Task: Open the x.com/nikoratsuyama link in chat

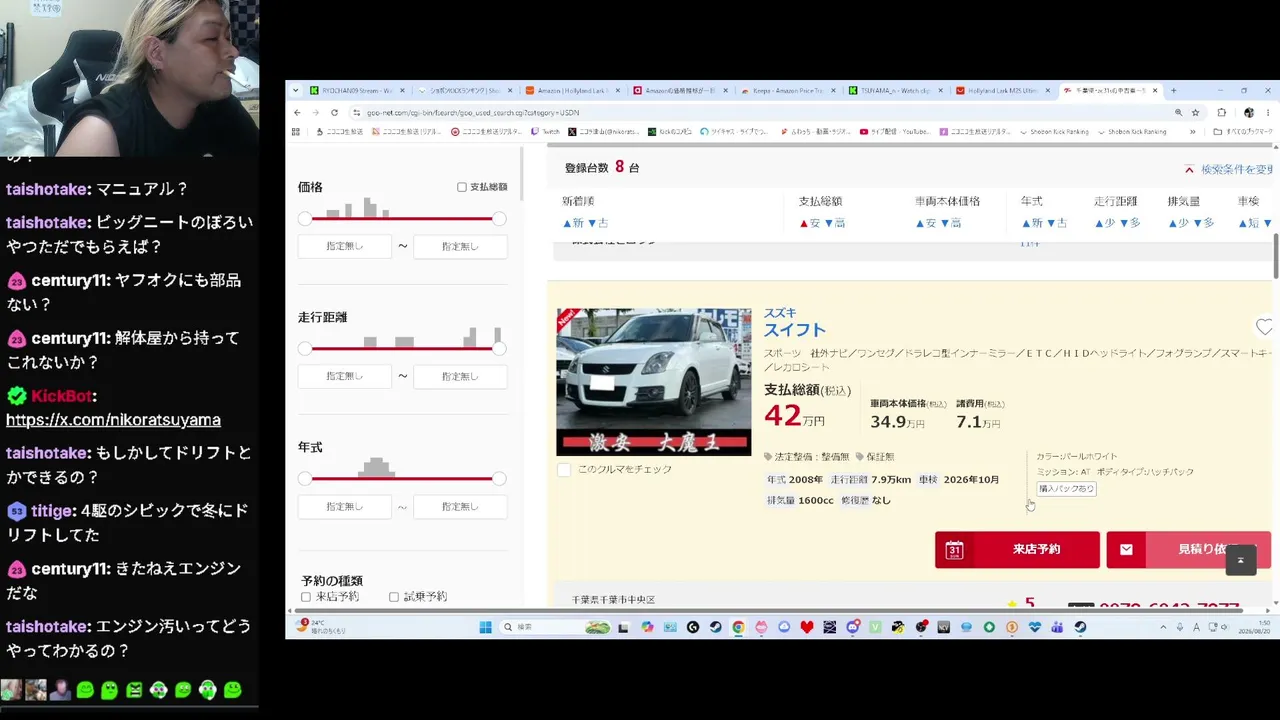Action: point(113,420)
